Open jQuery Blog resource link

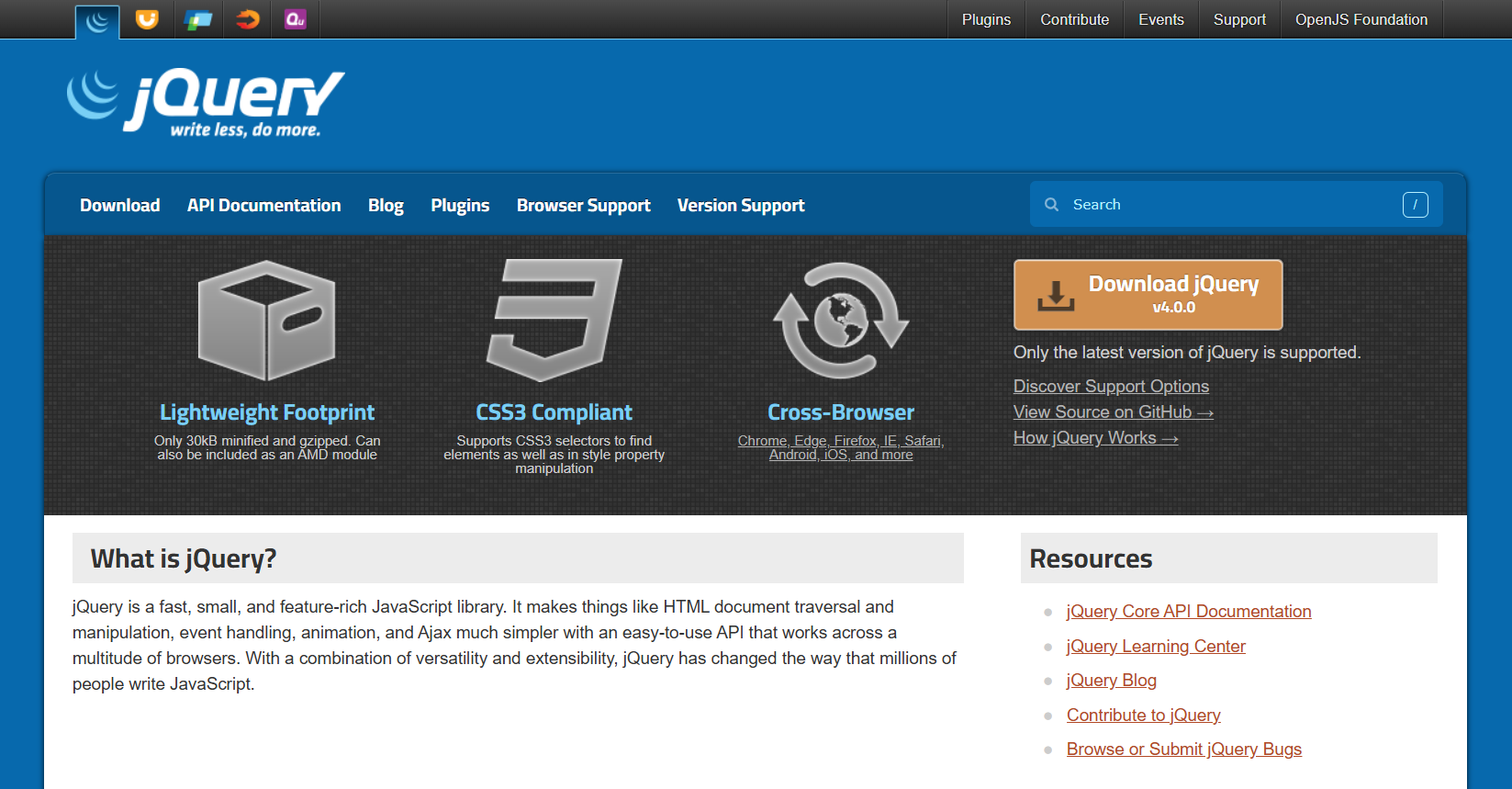[1112, 681]
